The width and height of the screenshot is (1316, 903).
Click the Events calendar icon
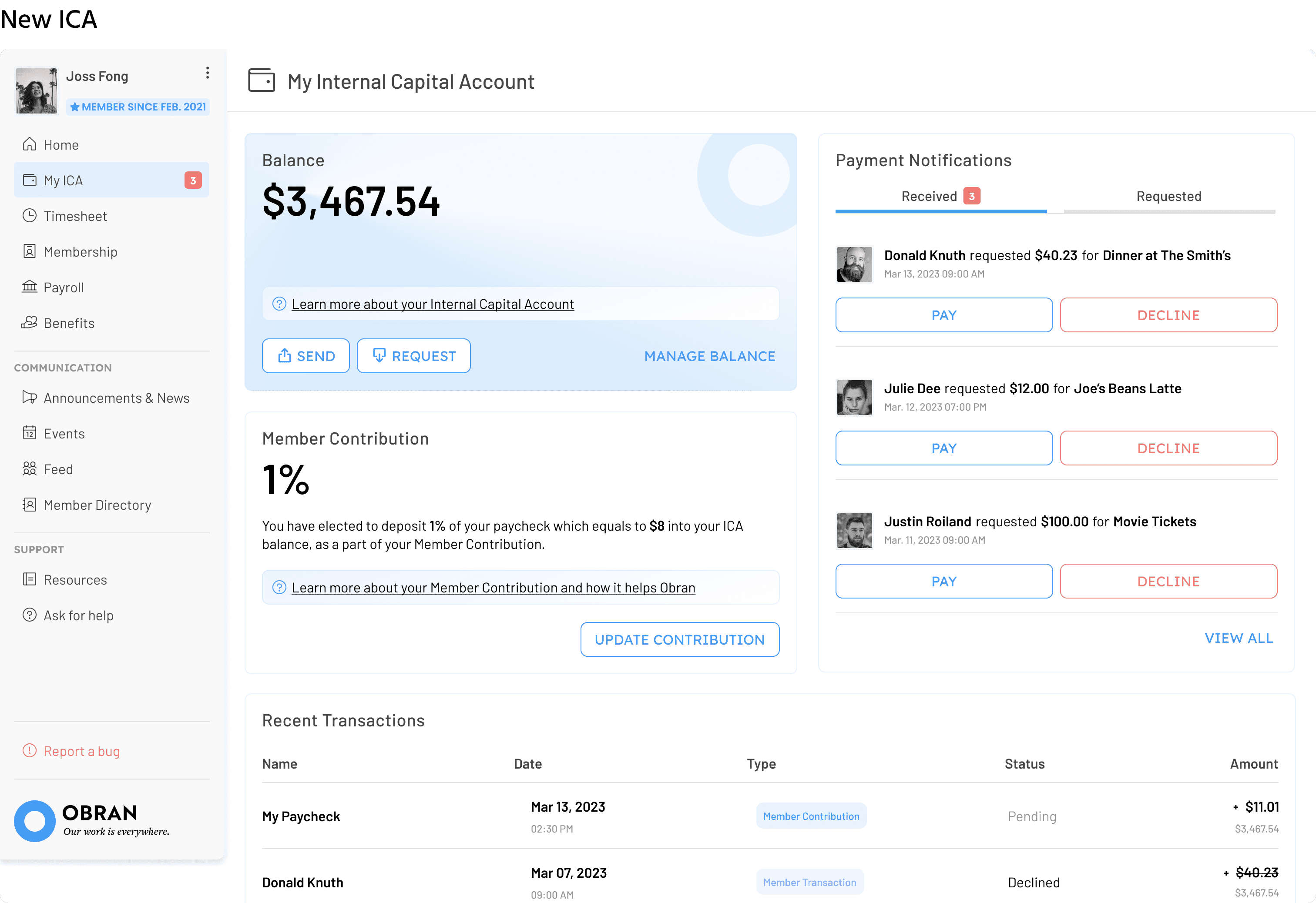click(30, 433)
